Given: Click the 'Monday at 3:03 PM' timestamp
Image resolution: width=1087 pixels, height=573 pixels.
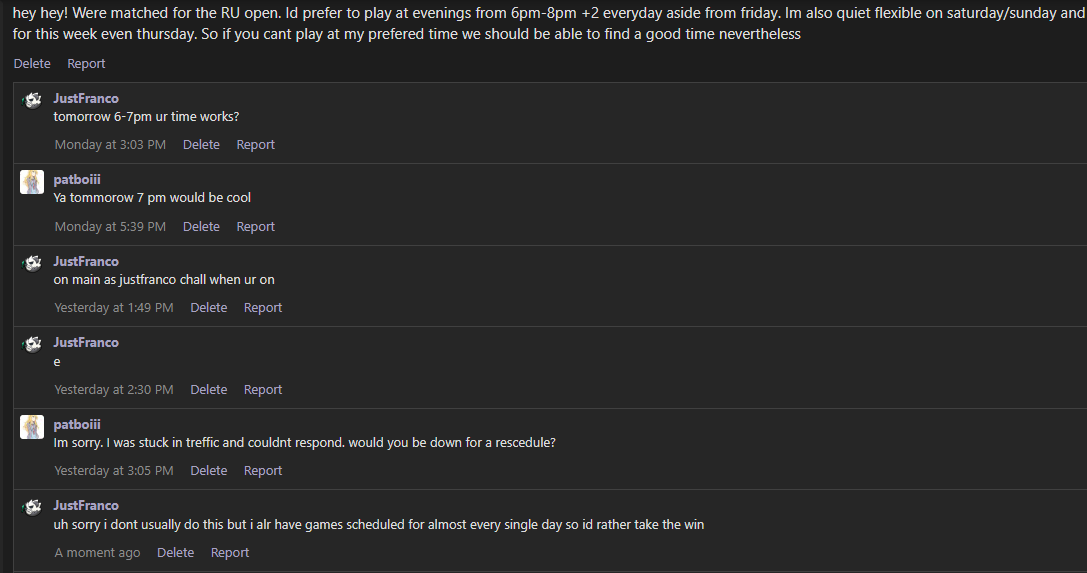Looking at the screenshot, I should pyautogui.click(x=110, y=145).
